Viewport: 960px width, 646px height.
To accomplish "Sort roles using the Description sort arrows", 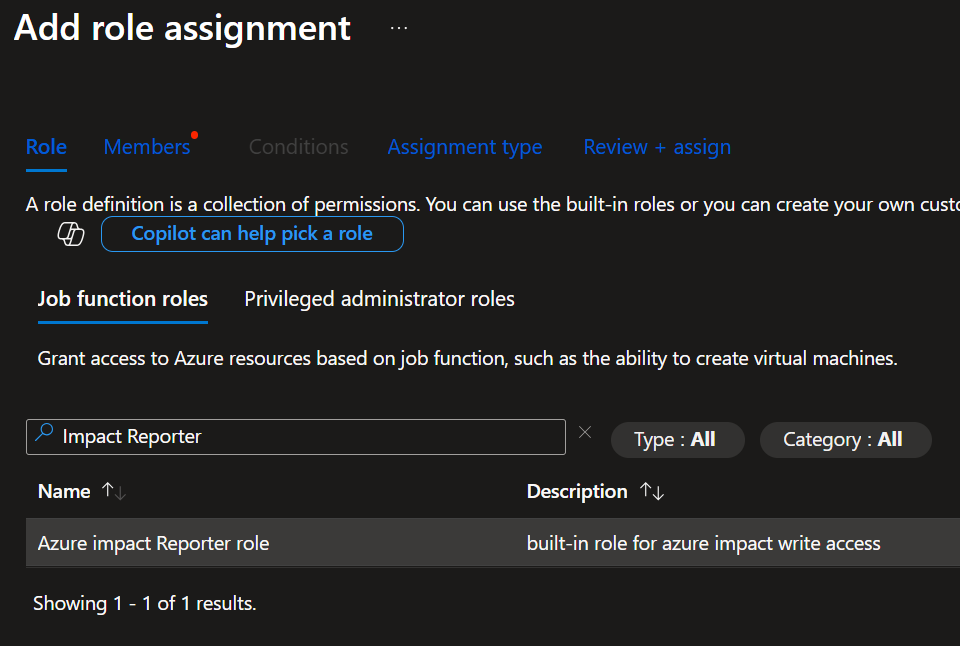I will 652,491.
